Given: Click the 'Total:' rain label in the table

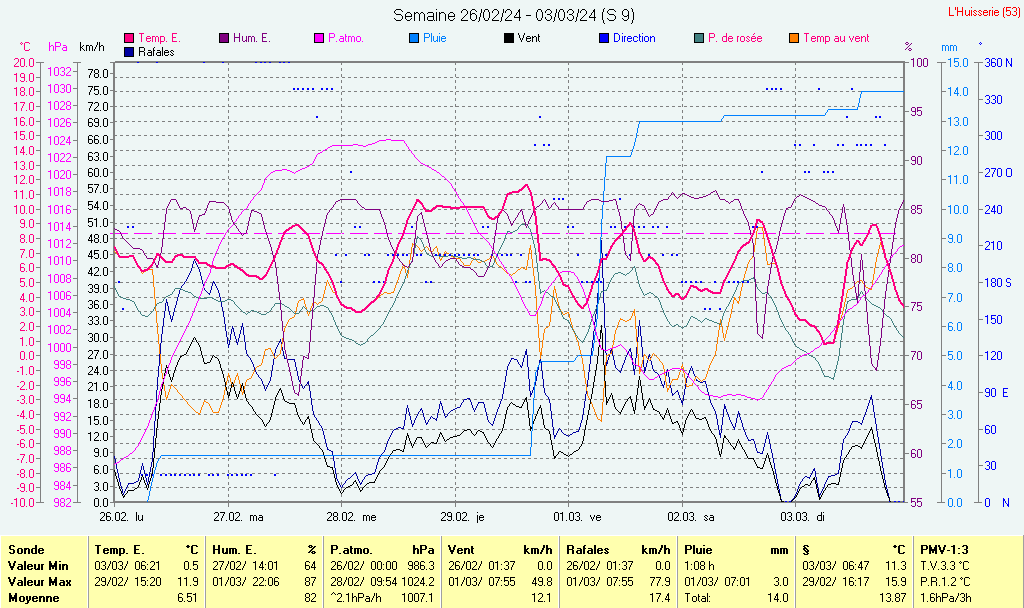Looking at the screenshot, I should (x=697, y=598).
